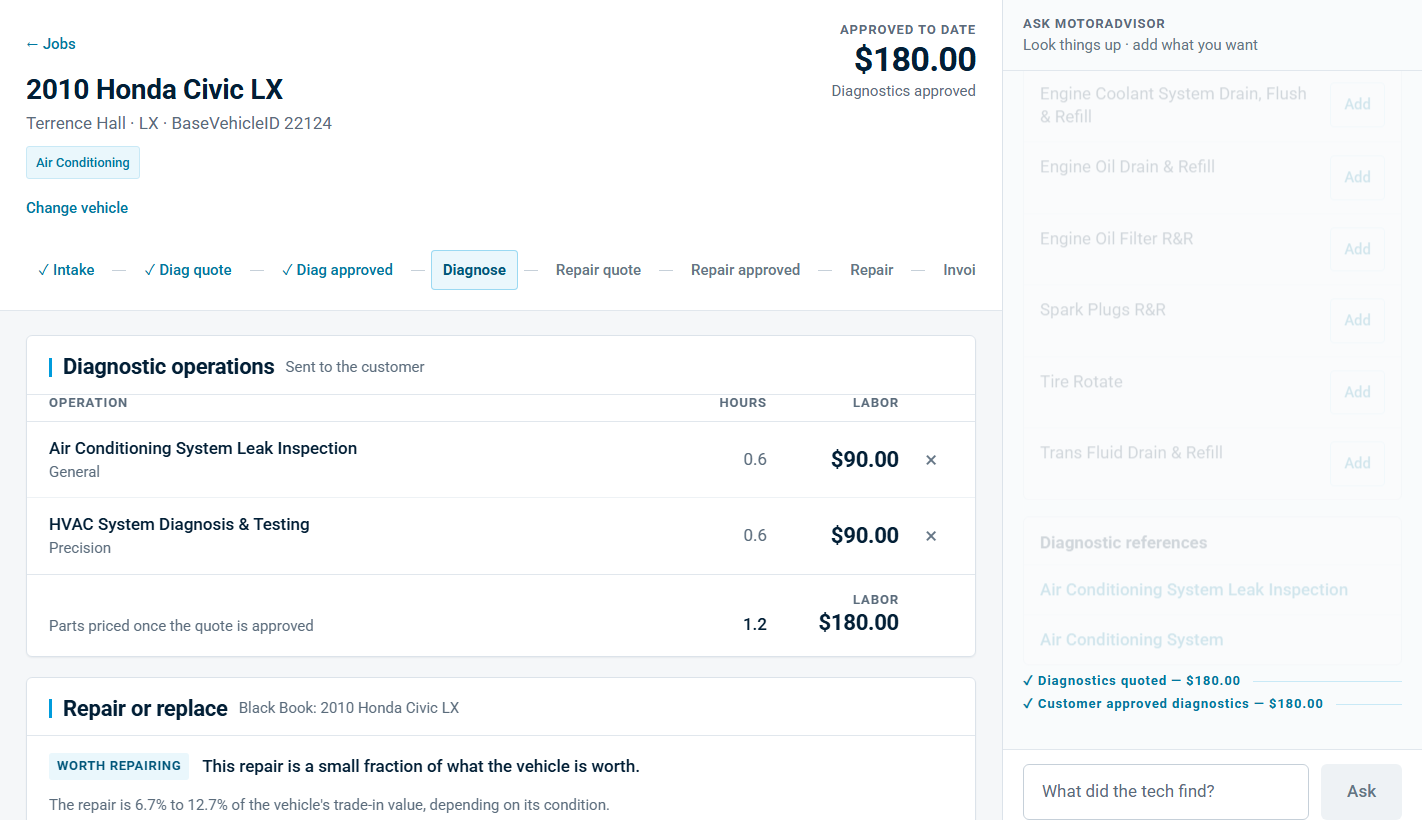Select the Air Conditioning tag
This screenshot has width=1422, height=820.
(83, 163)
